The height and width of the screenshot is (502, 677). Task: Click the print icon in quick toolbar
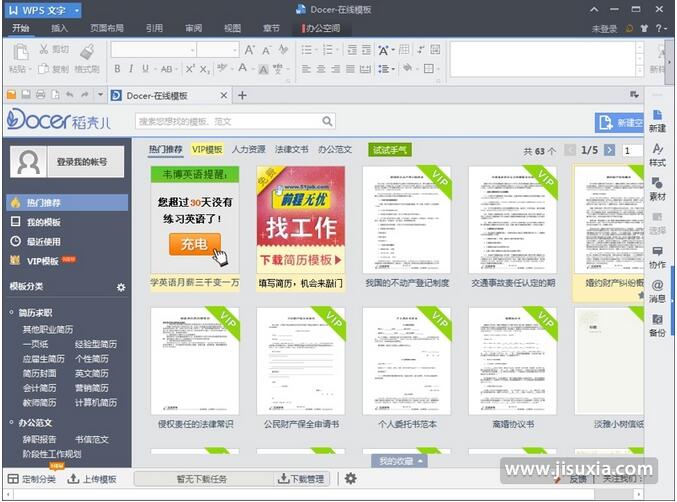pos(41,95)
